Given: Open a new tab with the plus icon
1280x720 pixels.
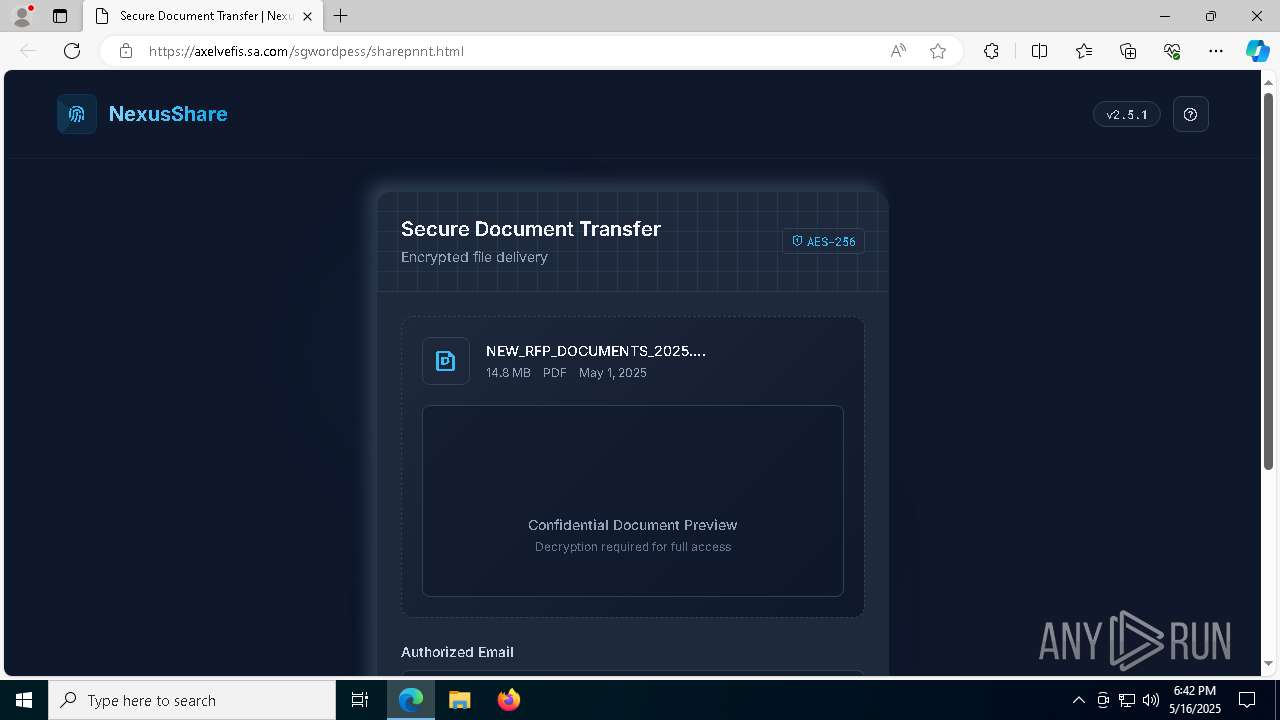Looking at the screenshot, I should pos(341,16).
